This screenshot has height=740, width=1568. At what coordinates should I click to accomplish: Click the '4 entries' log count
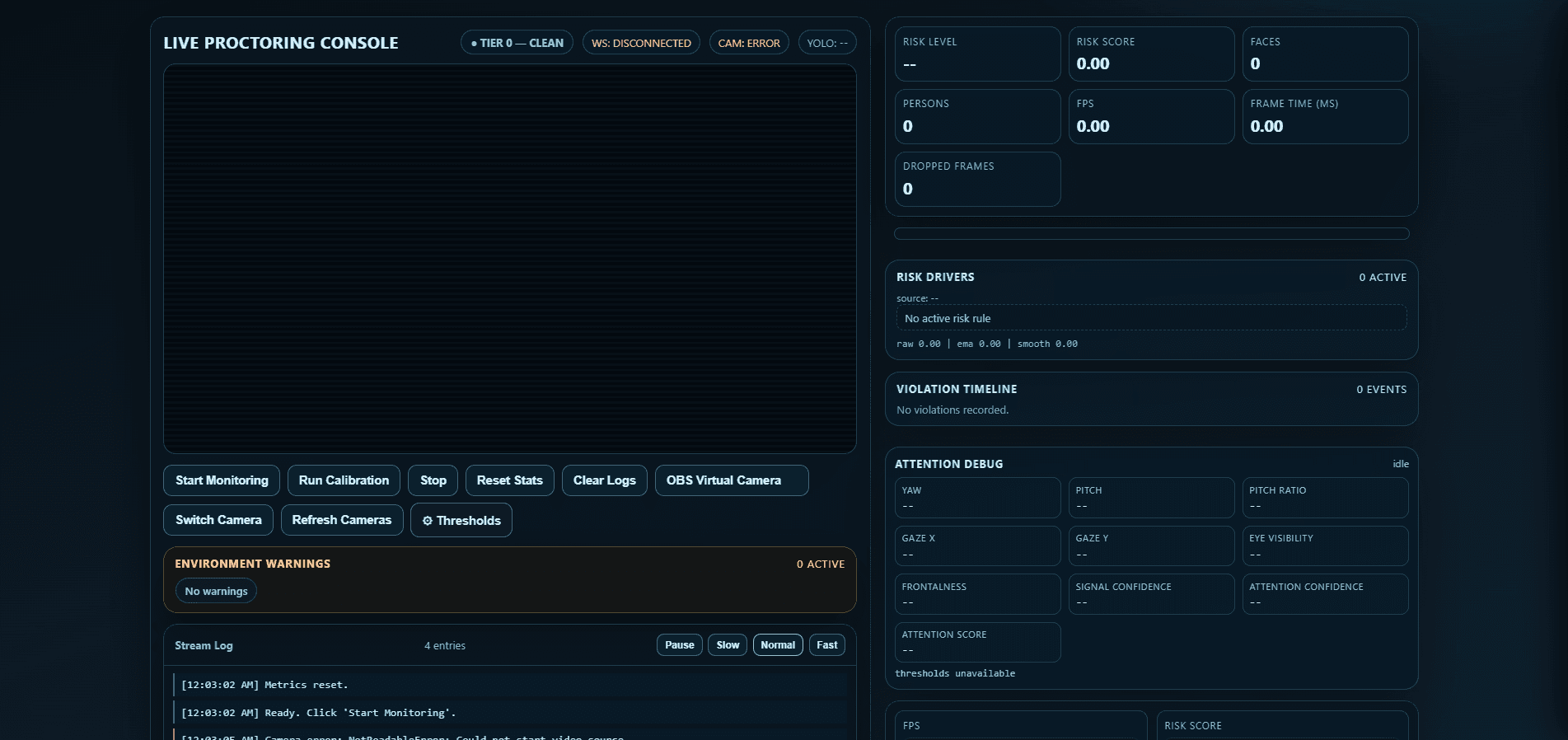[x=445, y=645]
